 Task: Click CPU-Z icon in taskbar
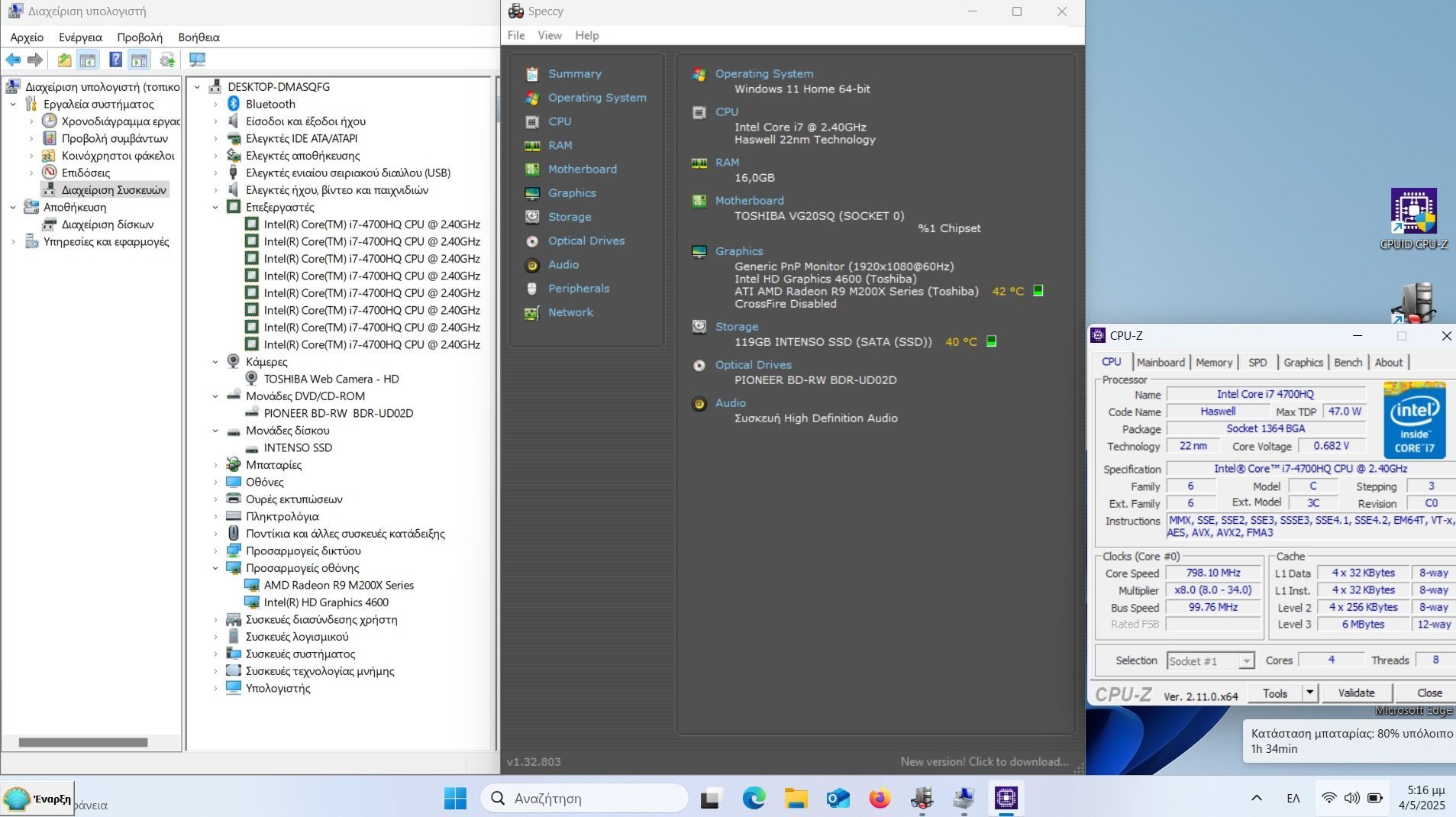[1006, 799]
